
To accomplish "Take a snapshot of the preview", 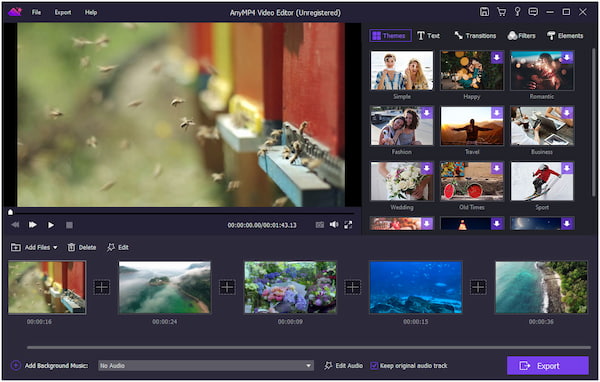I will [320, 225].
